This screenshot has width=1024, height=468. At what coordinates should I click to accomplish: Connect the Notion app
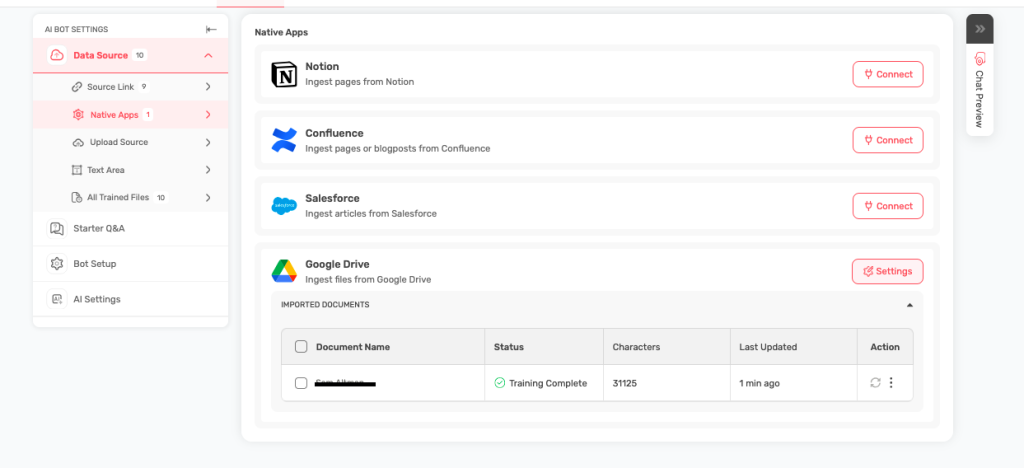coord(888,74)
